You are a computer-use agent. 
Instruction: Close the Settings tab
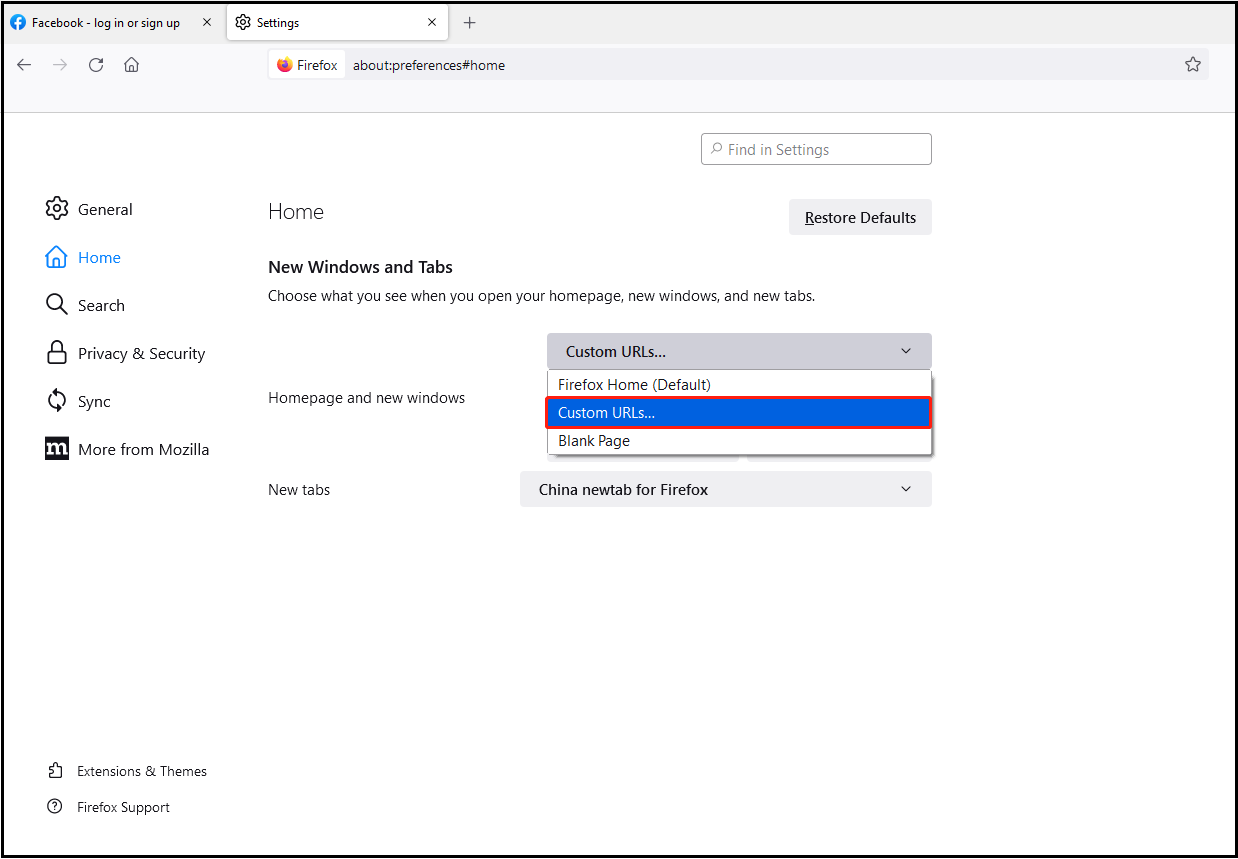pyautogui.click(x=432, y=22)
